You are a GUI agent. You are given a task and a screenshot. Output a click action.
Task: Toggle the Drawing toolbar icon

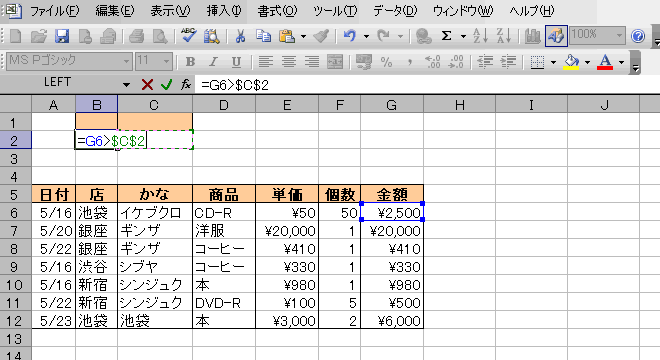(x=556, y=36)
